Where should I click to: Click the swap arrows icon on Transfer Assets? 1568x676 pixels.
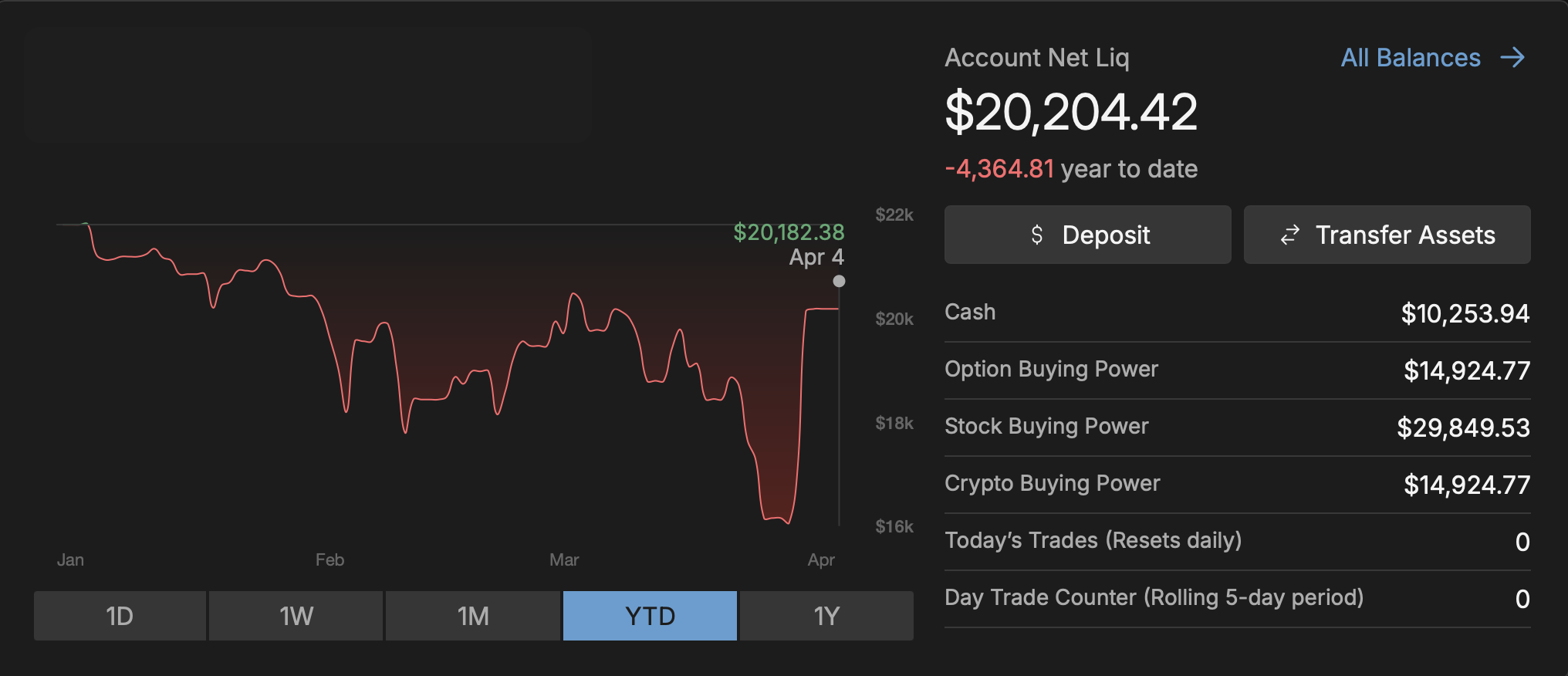pyautogui.click(x=1290, y=235)
